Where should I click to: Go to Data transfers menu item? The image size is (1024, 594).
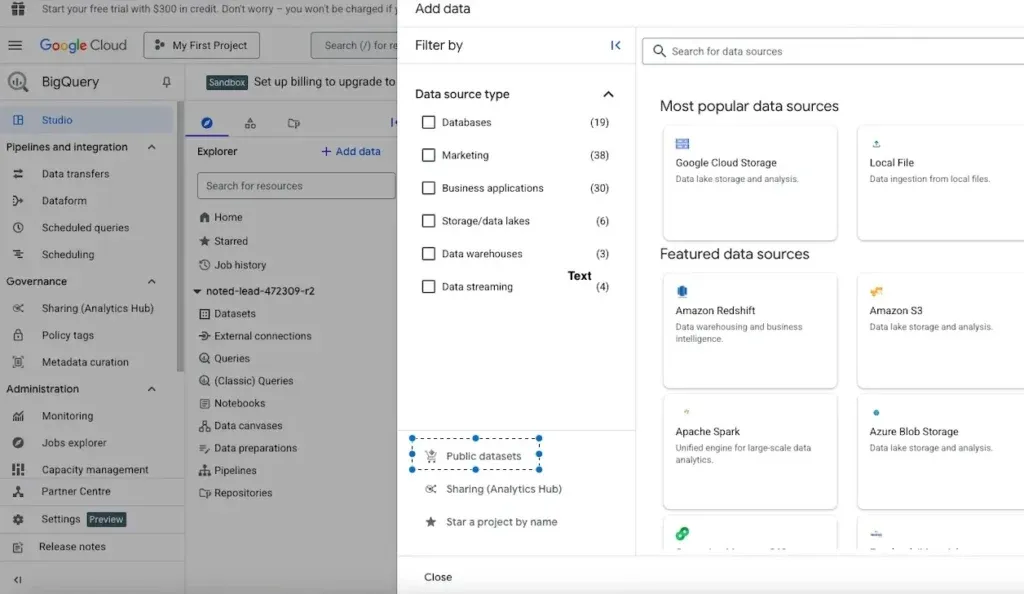pyautogui.click(x=75, y=174)
